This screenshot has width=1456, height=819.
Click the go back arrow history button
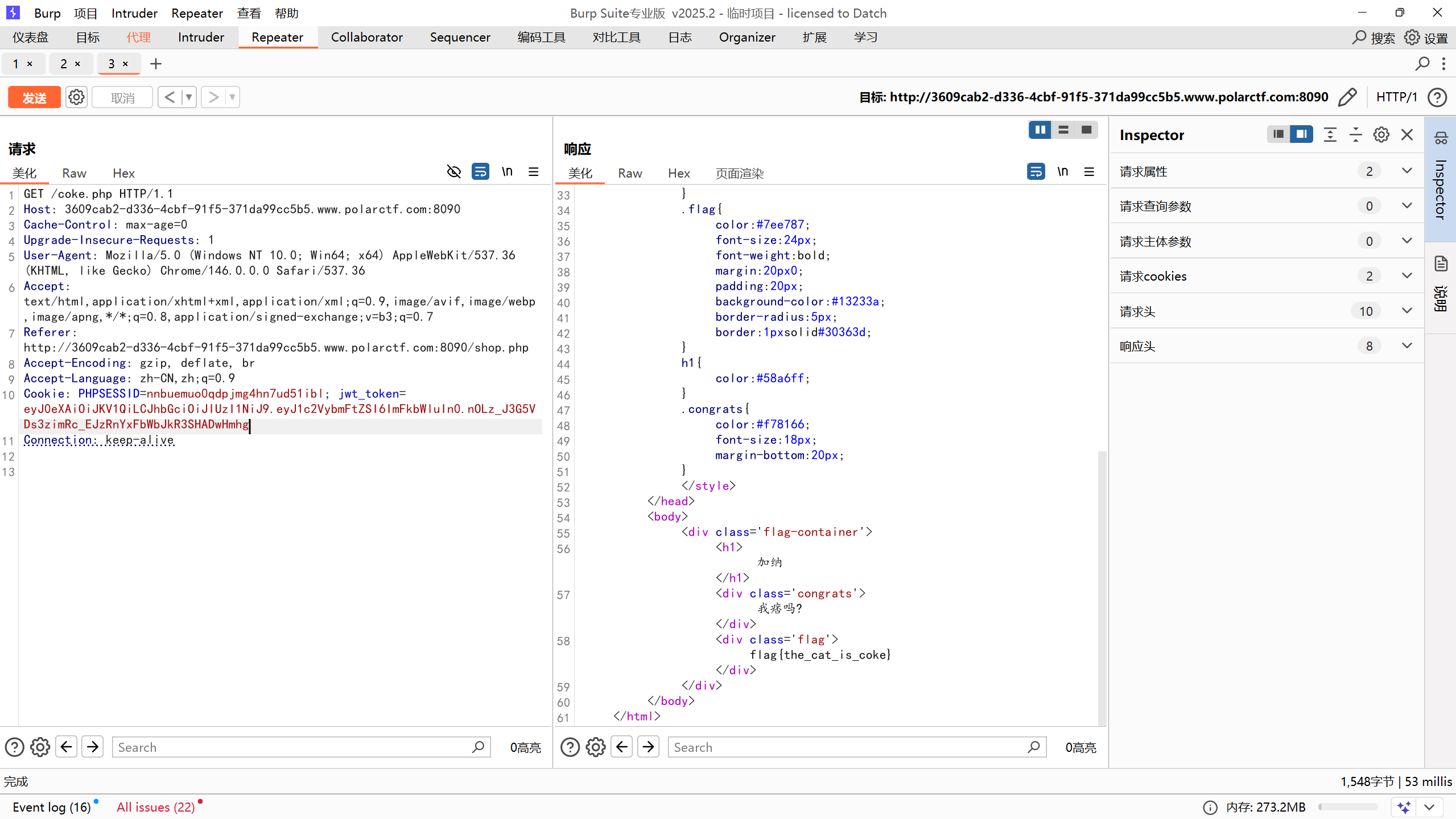click(x=170, y=97)
